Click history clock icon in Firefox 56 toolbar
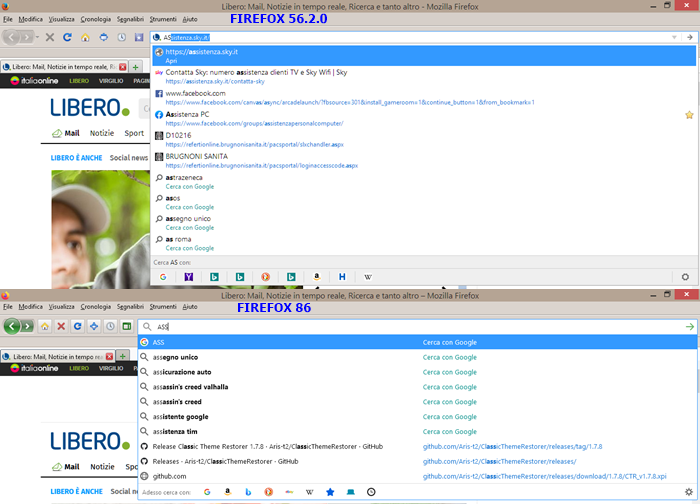 point(121,37)
